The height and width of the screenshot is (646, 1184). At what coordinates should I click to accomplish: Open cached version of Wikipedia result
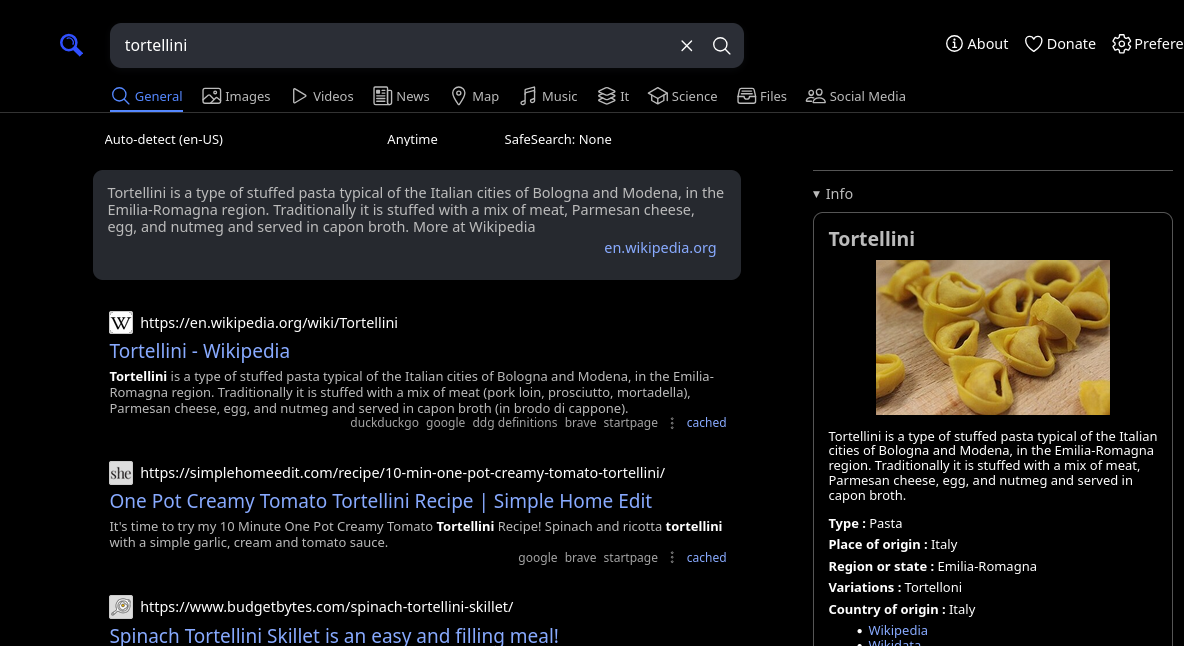pos(706,423)
